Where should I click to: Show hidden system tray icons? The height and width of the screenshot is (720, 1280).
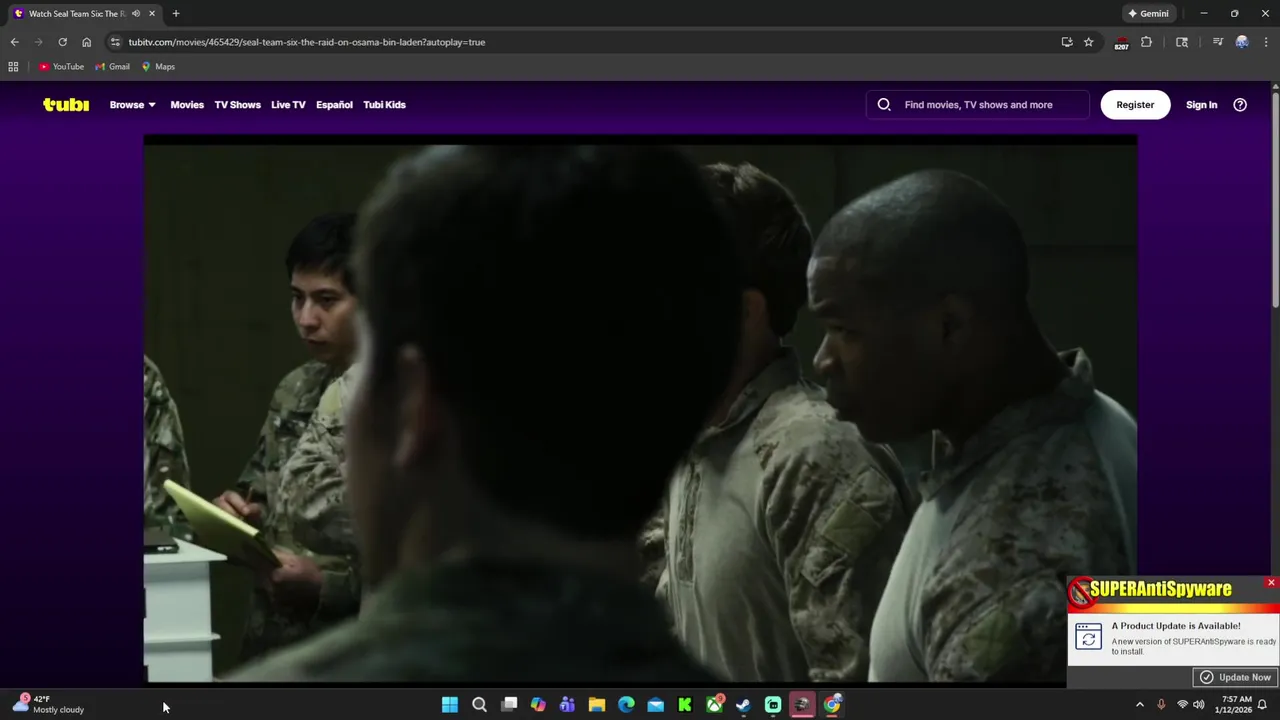[1139, 705]
